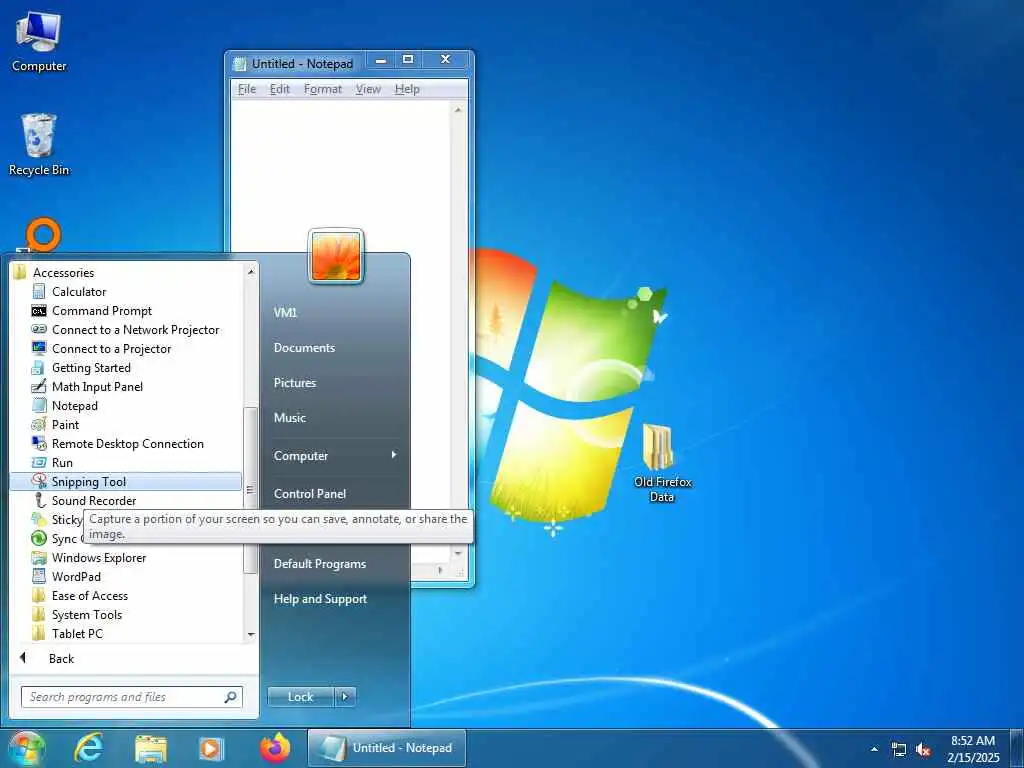Click Notepad vertical scrollbar up arrow
This screenshot has width=1024, height=768.
click(x=458, y=110)
